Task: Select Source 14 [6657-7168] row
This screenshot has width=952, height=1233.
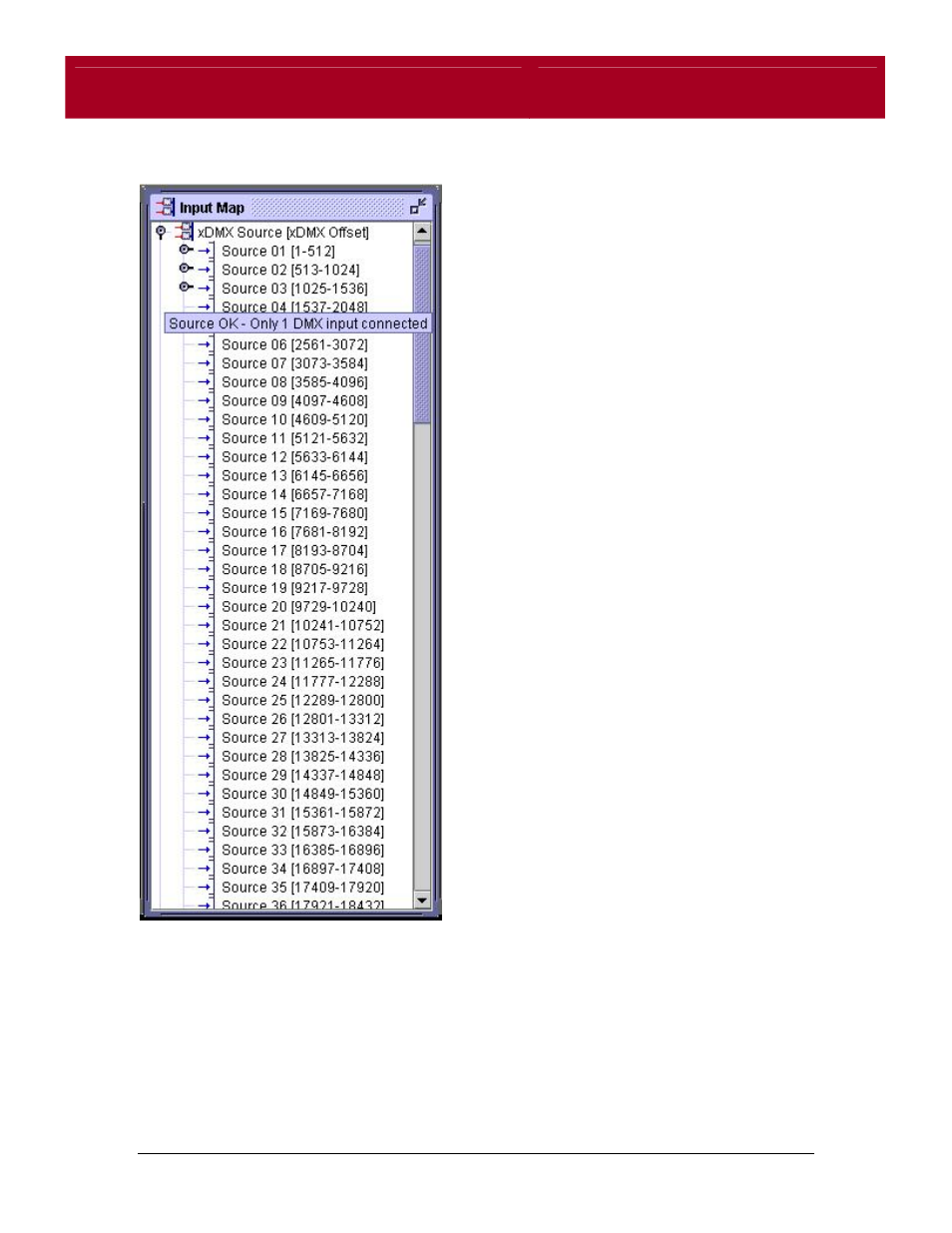Action: pos(294,495)
